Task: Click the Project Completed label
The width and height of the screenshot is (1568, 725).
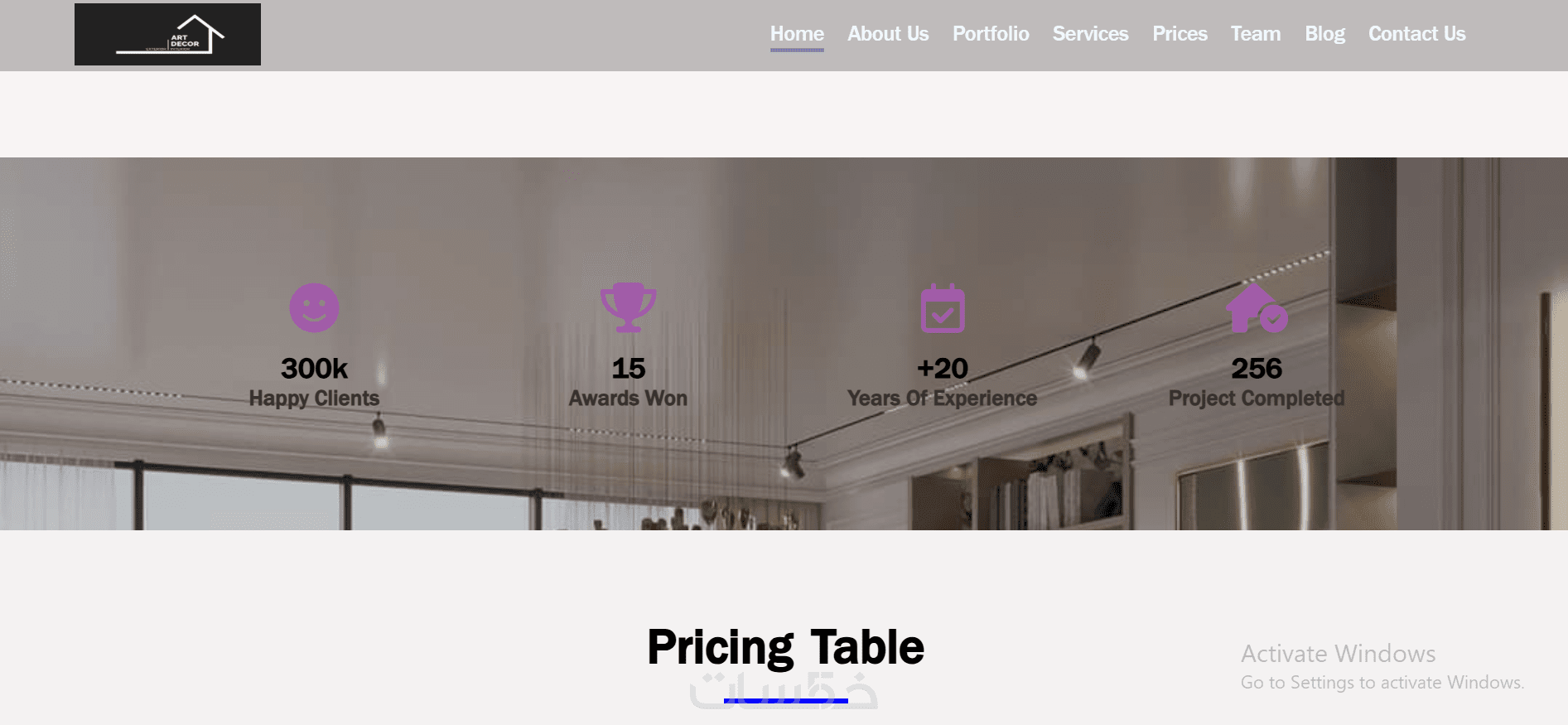Action: click(1257, 399)
